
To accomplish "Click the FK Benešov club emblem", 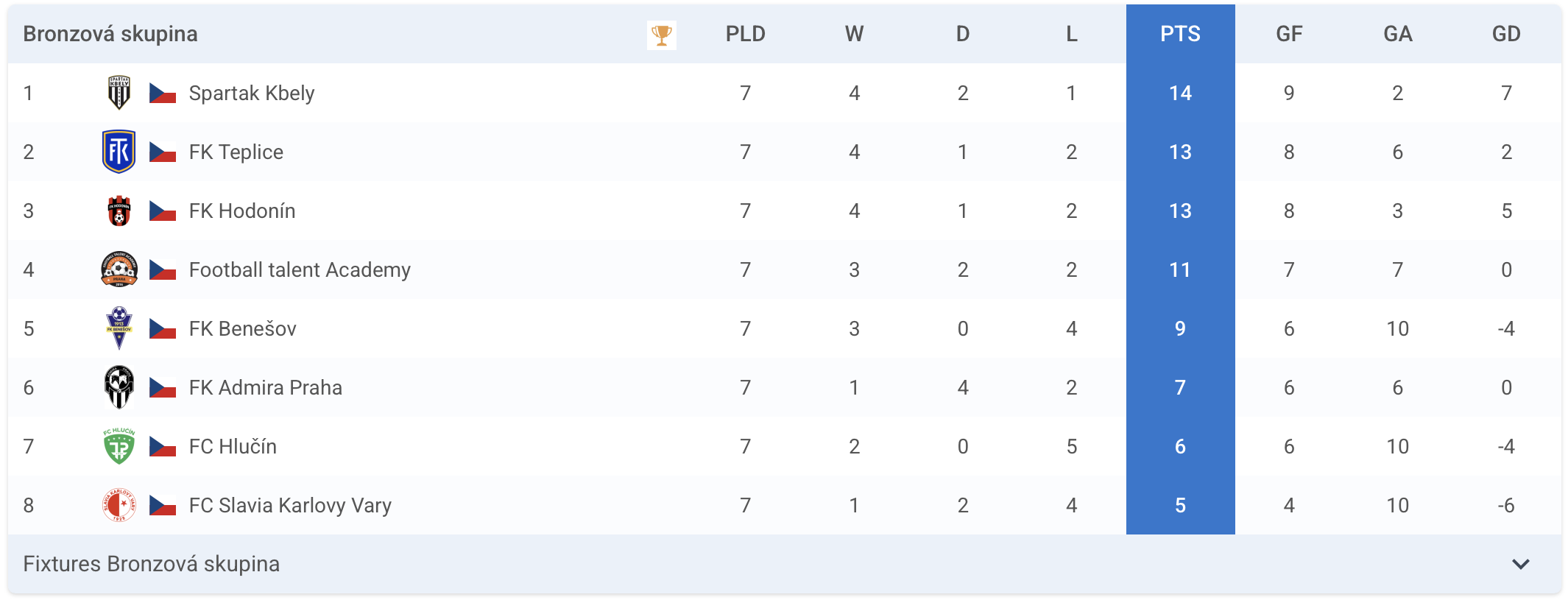I will (x=119, y=328).
